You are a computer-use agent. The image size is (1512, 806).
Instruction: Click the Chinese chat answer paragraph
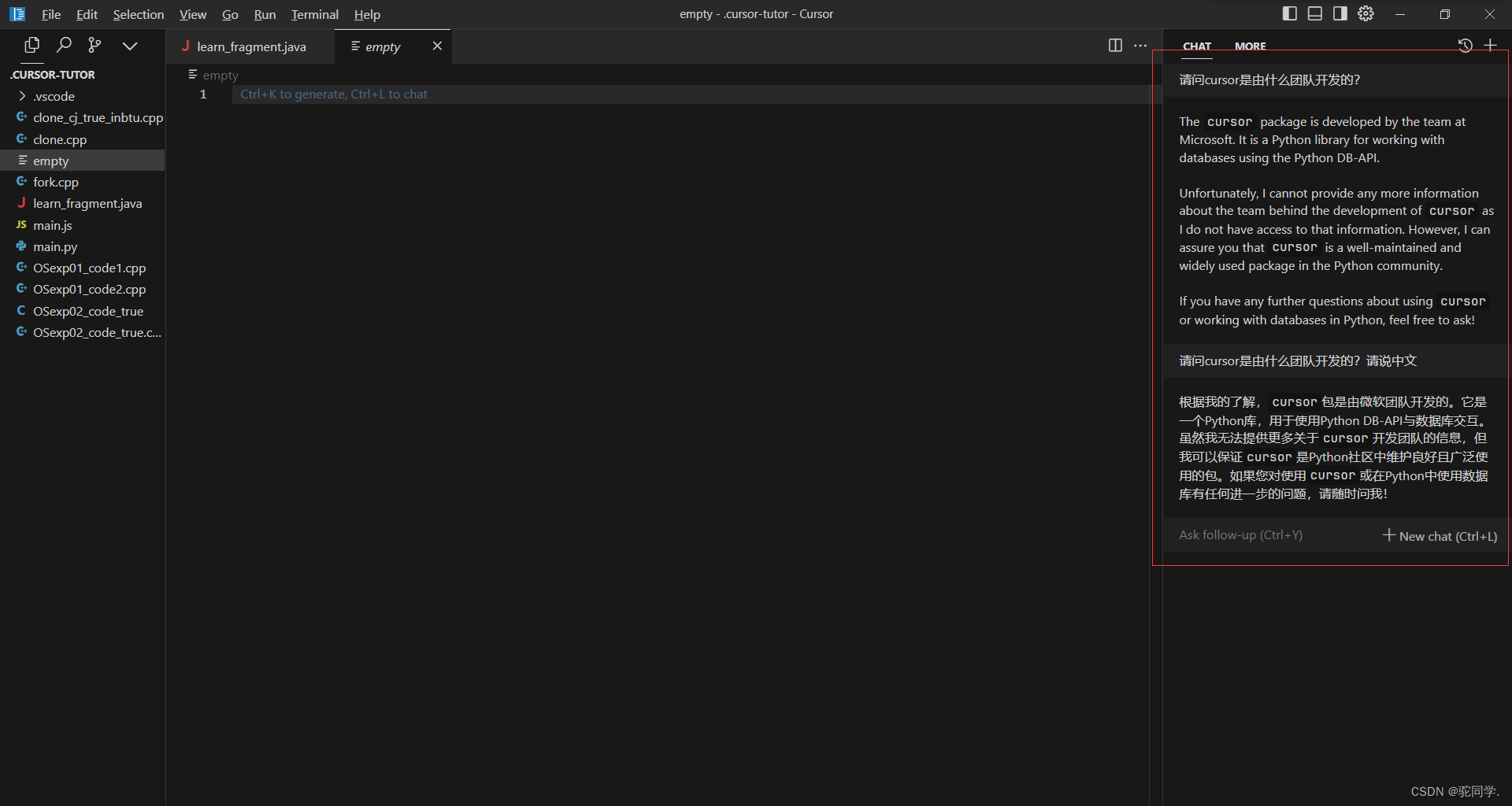pyautogui.click(x=1334, y=448)
